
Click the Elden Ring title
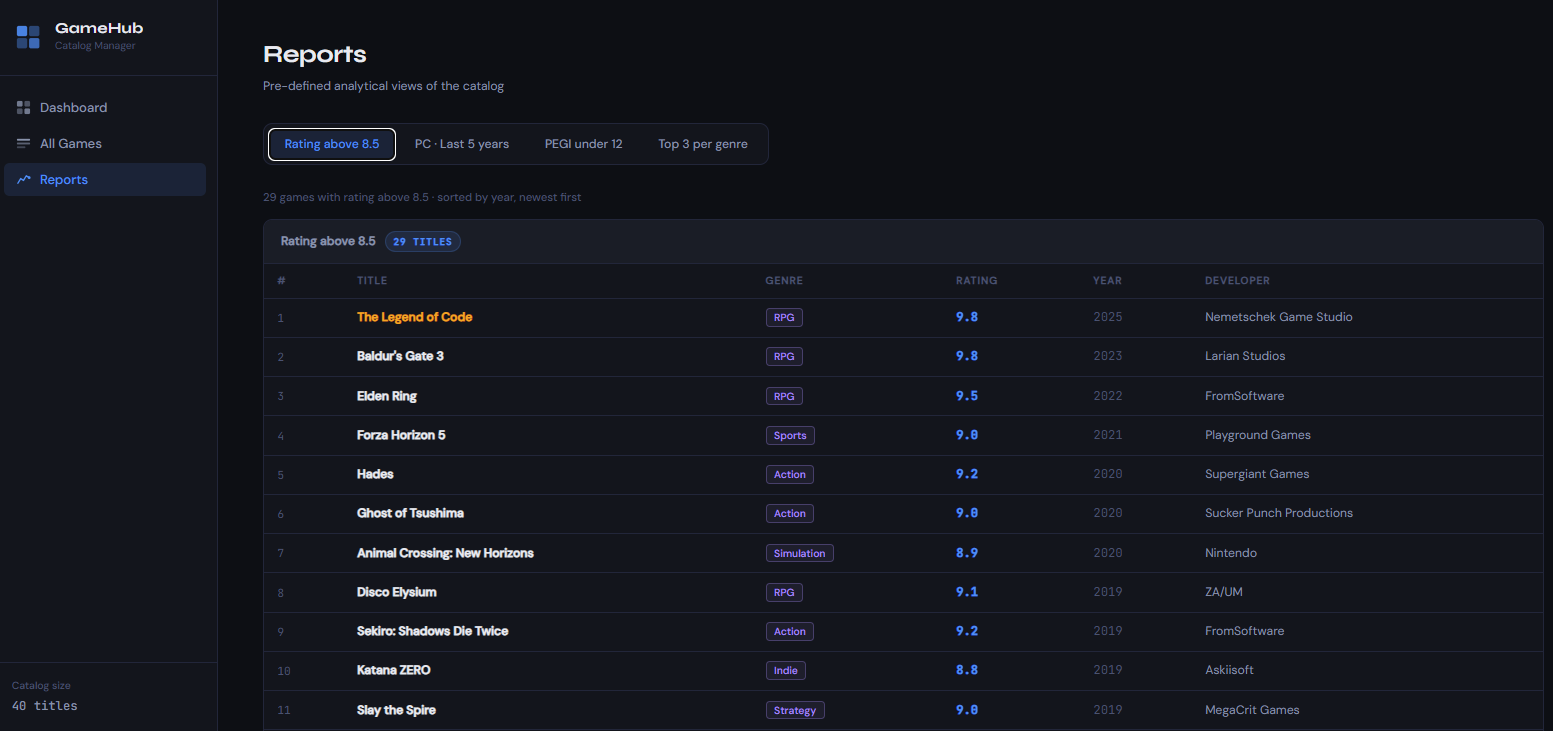[x=387, y=396]
